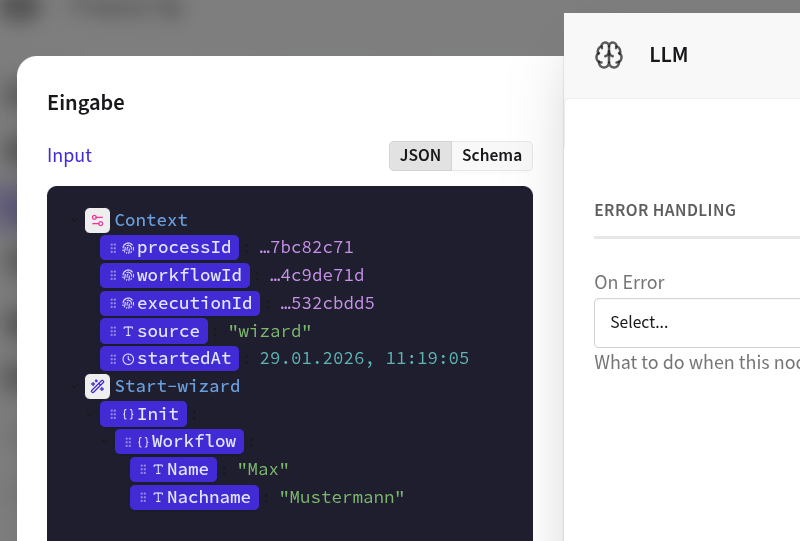Grab the drag handle on executionId

click(x=113, y=304)
